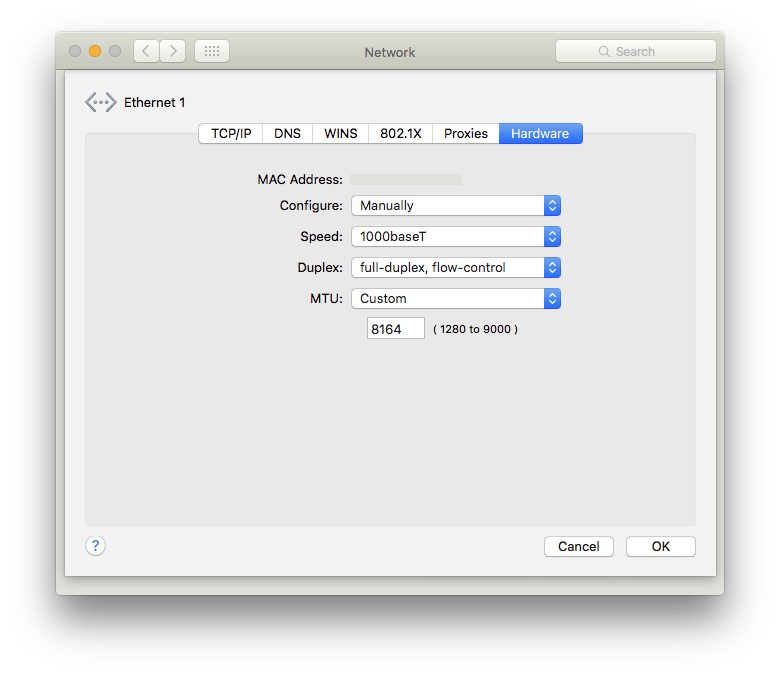Click the orange minimize window button
Viewport: 780px width, 675px height.
coord(95,51)
